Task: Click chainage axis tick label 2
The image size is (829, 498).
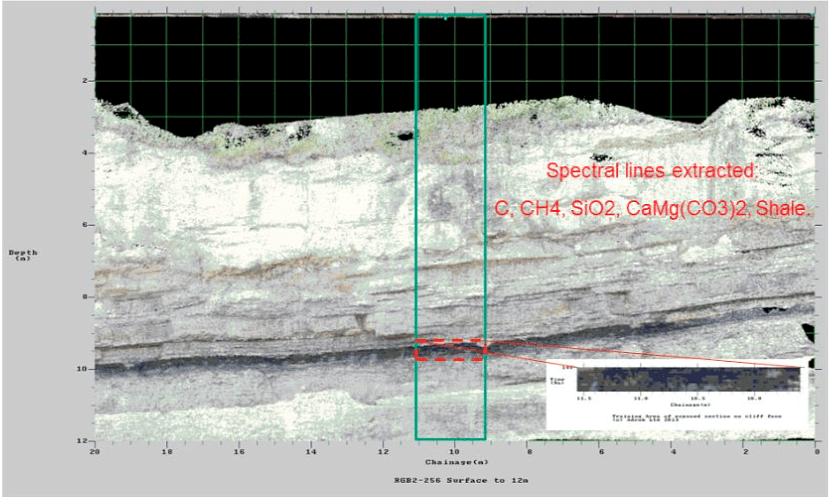Action: click(745, 452)
